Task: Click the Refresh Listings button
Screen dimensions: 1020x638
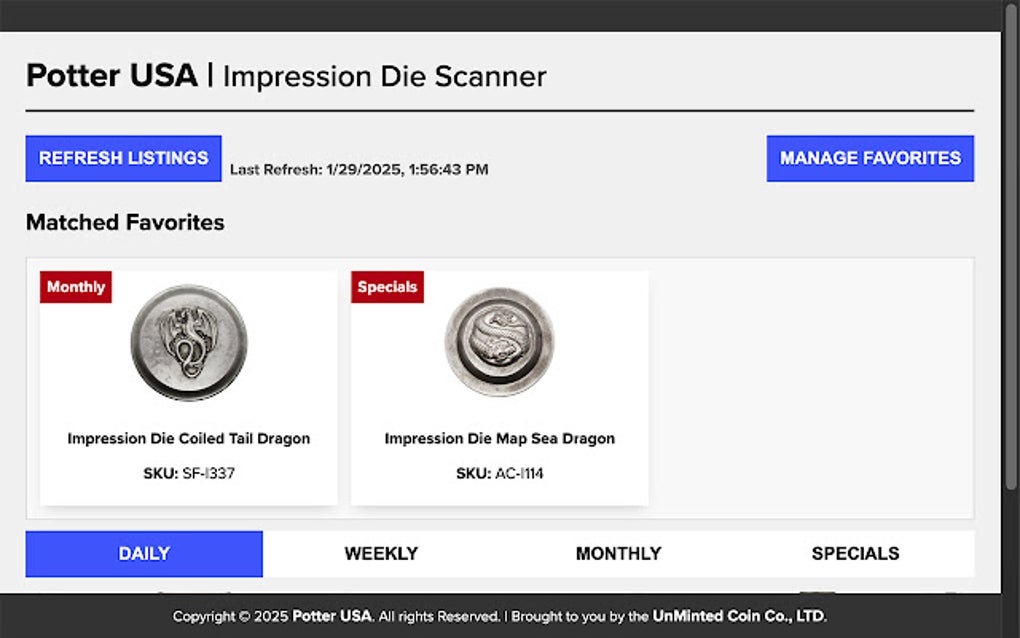Action: (x=123, y=157)
